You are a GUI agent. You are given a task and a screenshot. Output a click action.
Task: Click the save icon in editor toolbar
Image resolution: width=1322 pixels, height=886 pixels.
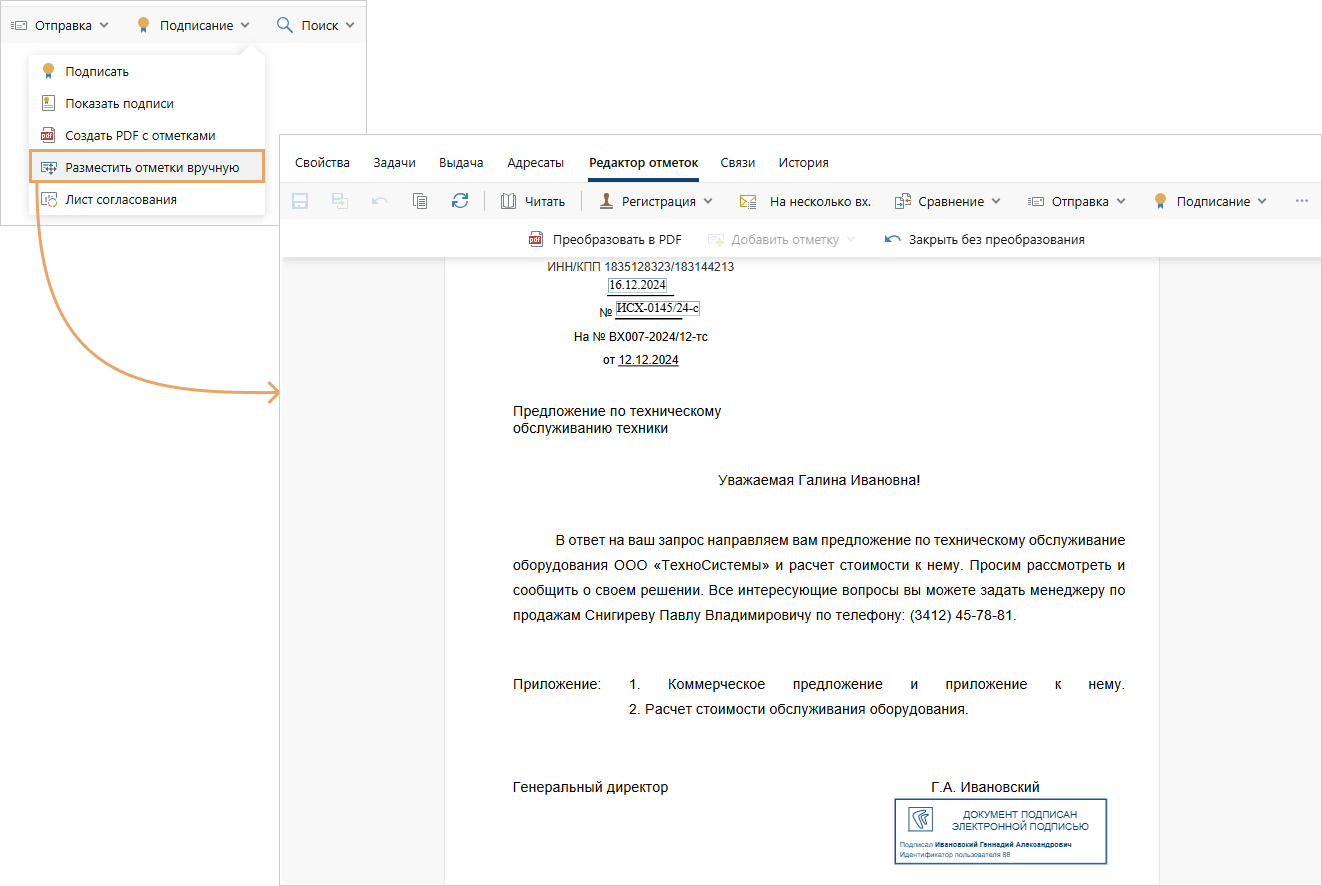(300, 201)
